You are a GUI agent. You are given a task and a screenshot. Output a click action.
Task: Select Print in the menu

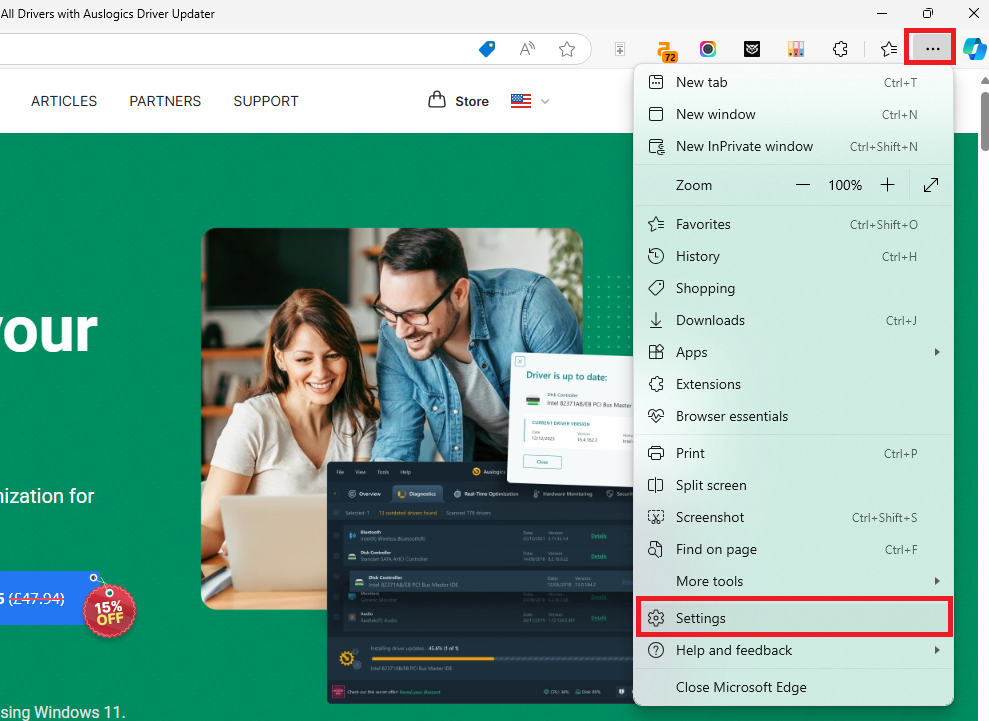click(793, 453)
